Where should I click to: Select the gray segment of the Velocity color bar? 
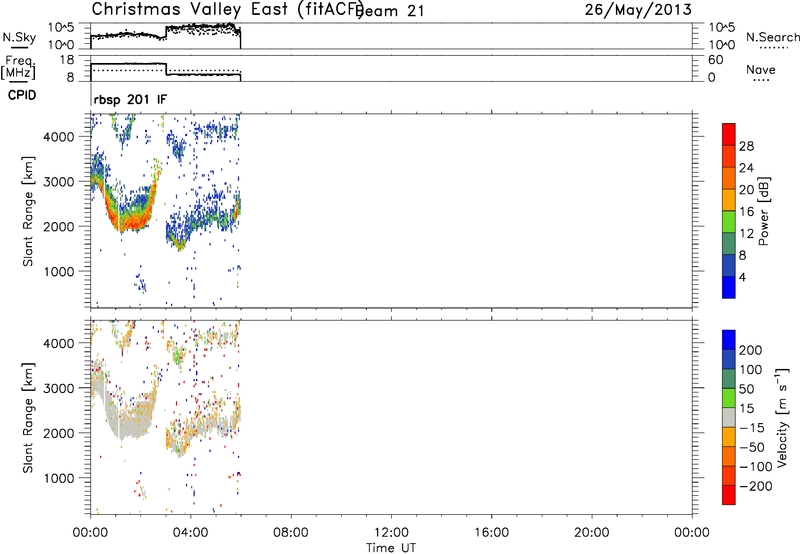[x=729, y=417]
